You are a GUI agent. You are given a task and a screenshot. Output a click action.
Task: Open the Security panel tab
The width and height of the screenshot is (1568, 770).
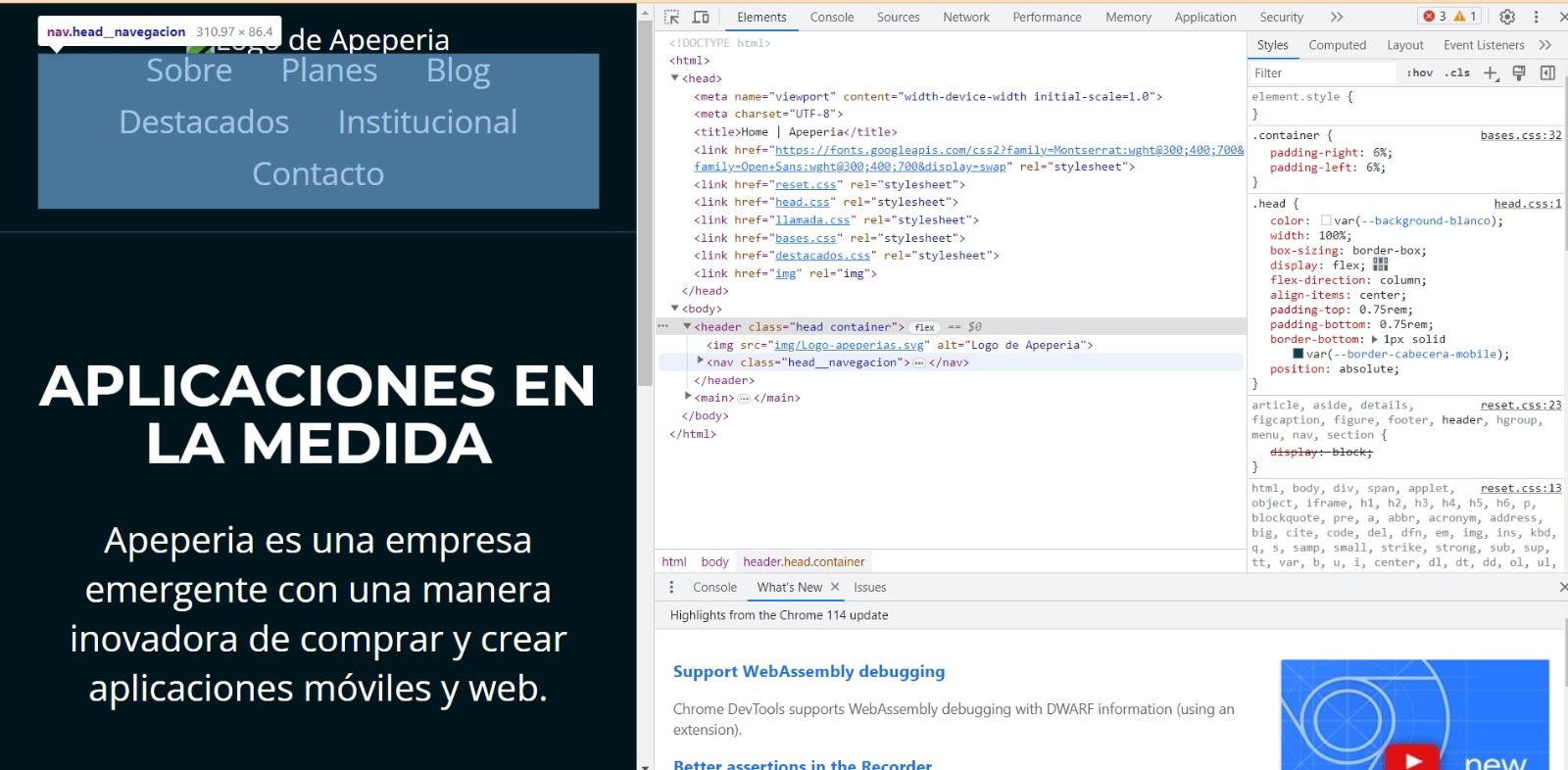point(1281,17)
